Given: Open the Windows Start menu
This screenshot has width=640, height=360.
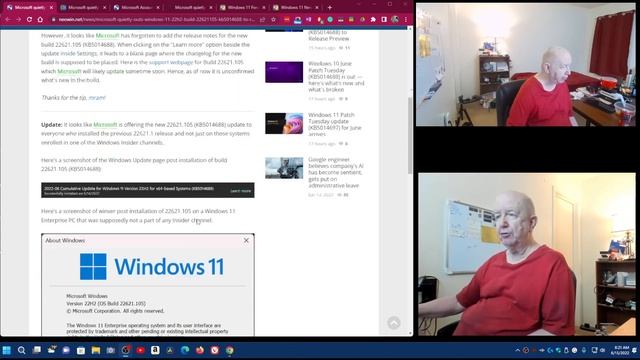Looking at the screenshot, I should 7,350.
